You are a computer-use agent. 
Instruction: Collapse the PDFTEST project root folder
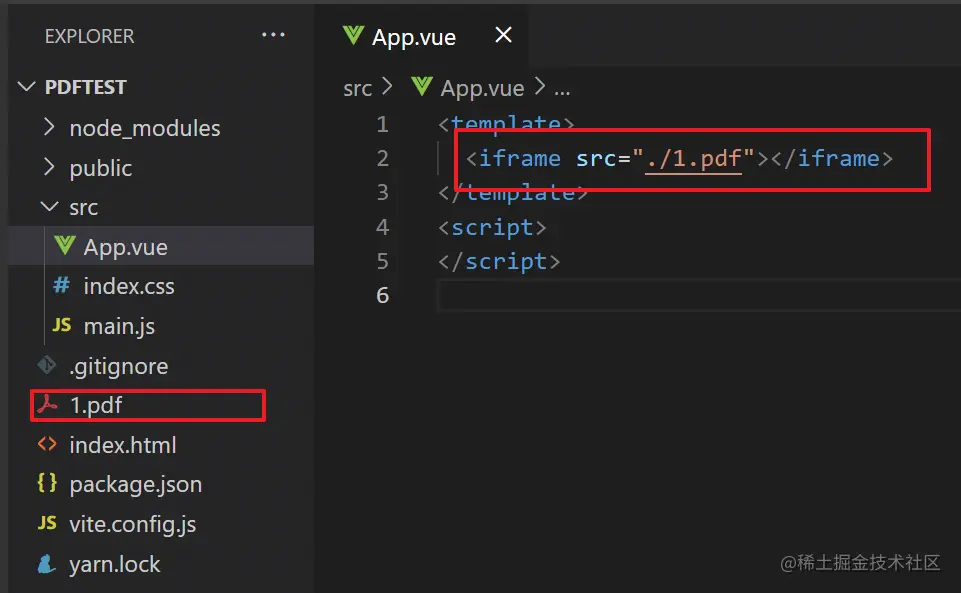[27, 87]
